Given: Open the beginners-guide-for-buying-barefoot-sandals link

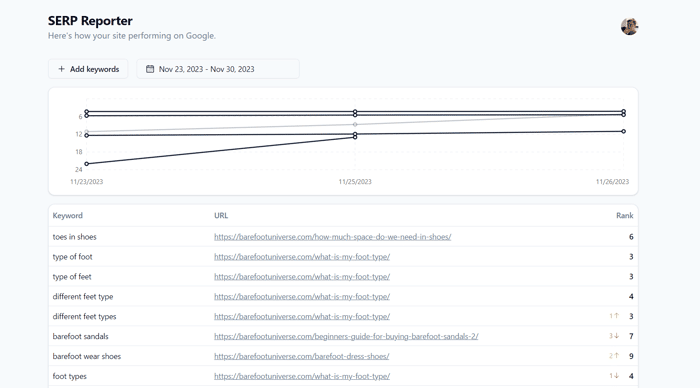Looking at the screenshot, I should click(346, 336).
